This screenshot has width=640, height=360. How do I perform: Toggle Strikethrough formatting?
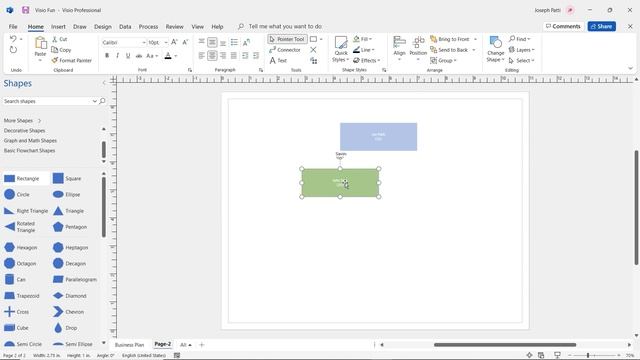(139, 56)
